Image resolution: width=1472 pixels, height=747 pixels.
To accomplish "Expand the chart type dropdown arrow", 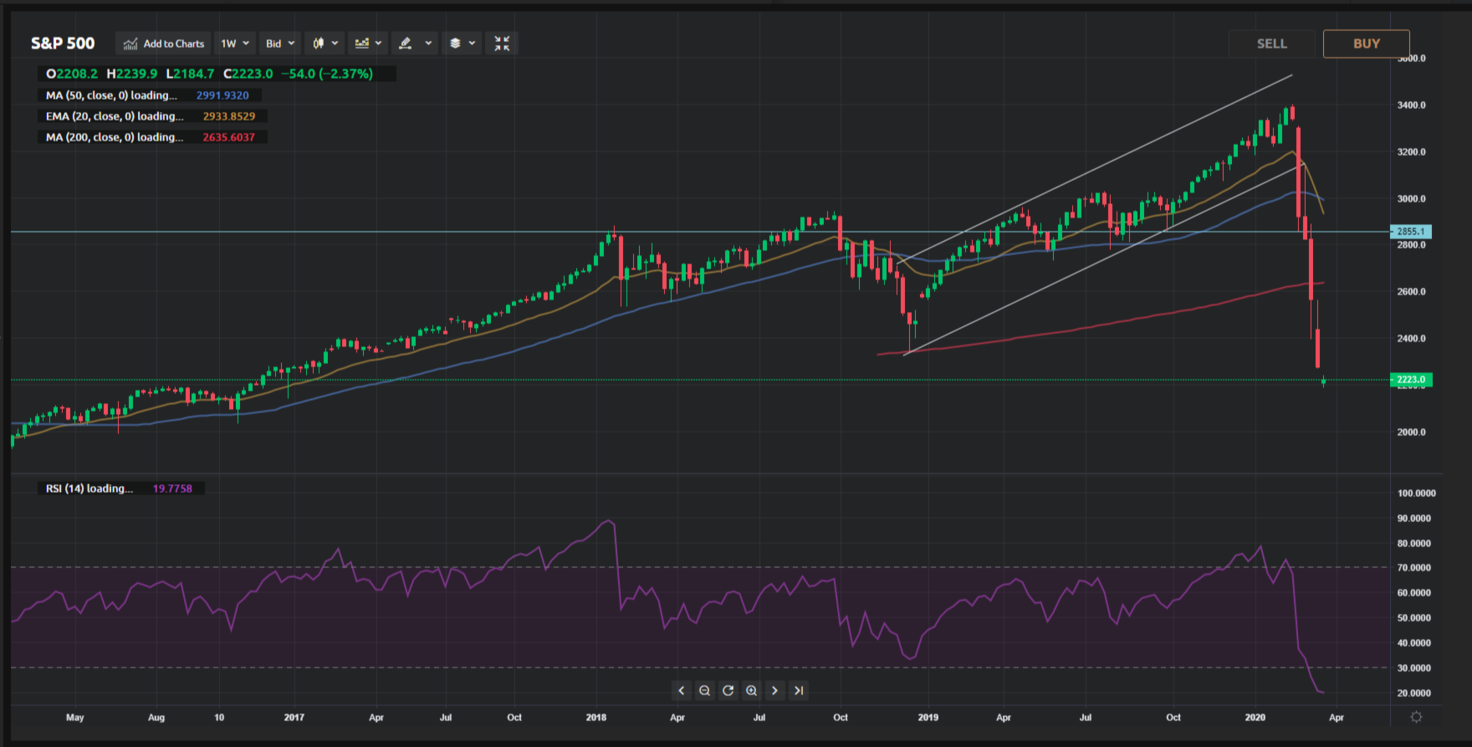I will coord(335,43).
